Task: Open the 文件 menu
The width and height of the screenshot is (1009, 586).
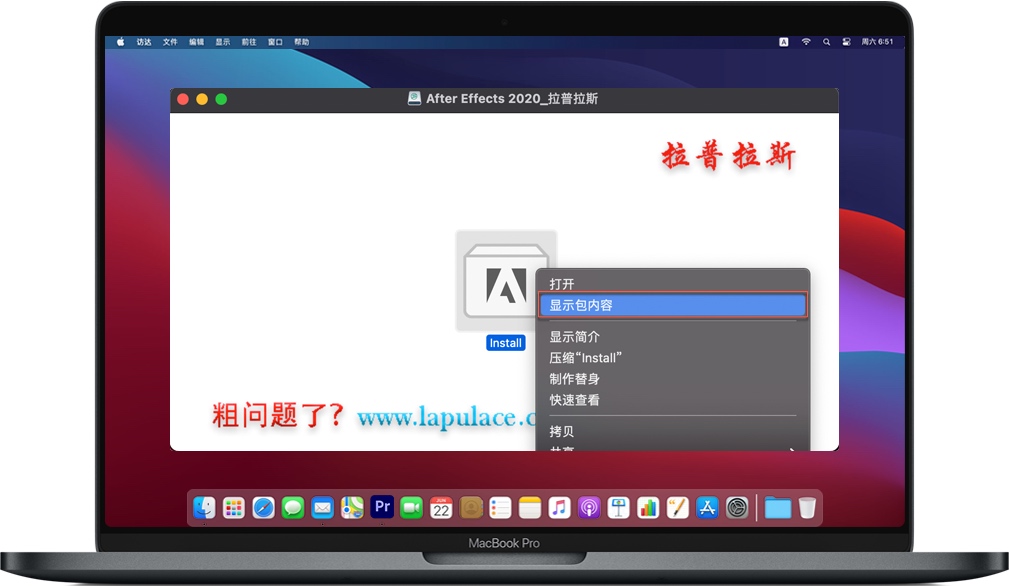Action: (170, 42)
